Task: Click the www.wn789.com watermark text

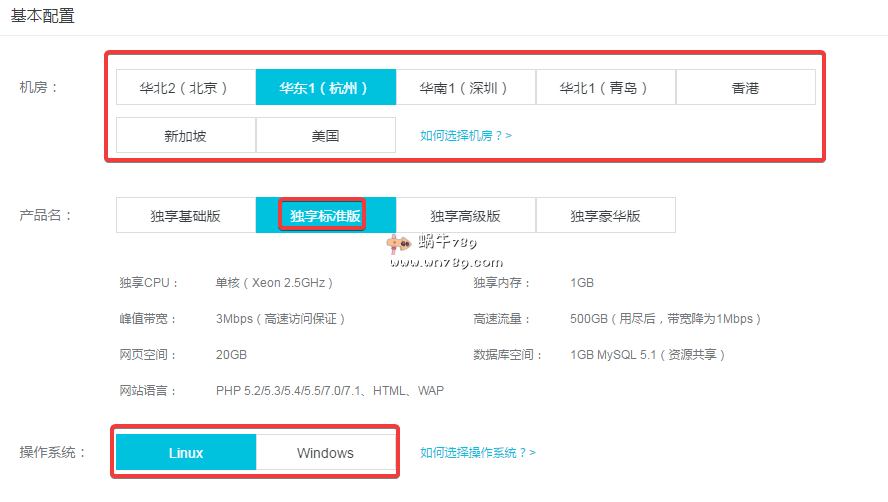Action: [446, 262]
